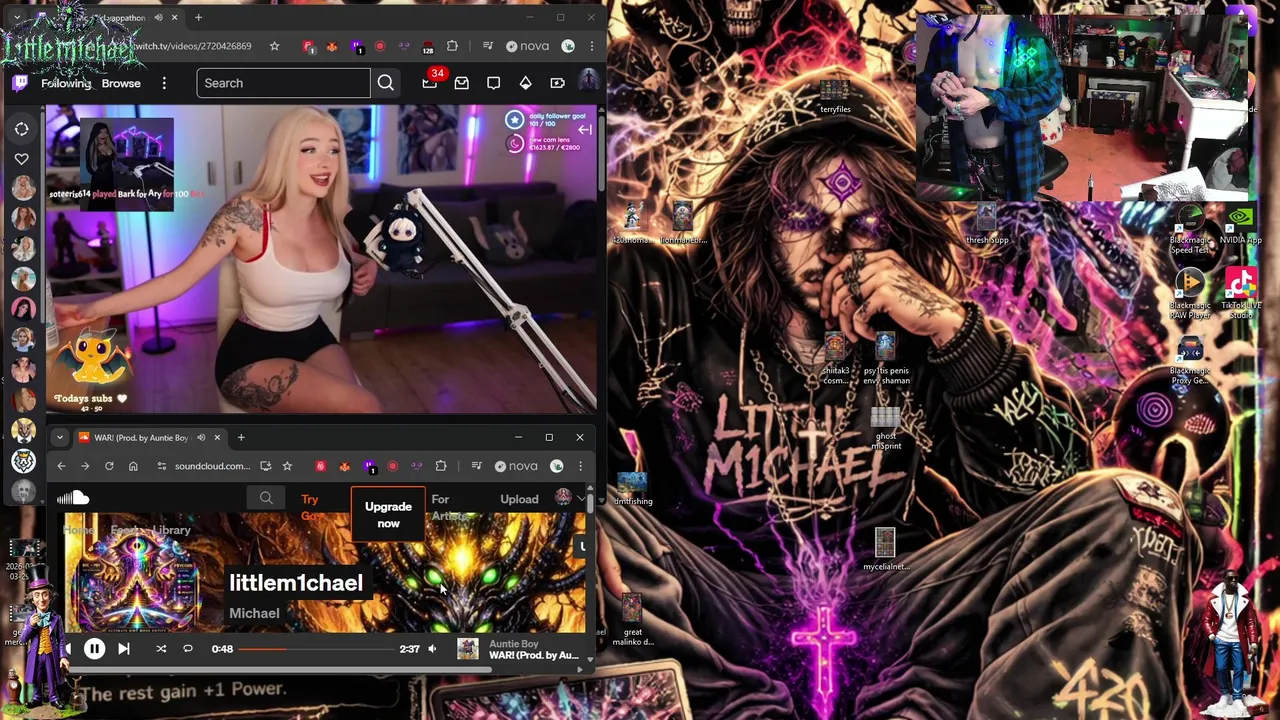Image resolution: width=1280 pixels, height=720 pixels.
Task: Seek on the SoundCloud progress bar
Action: pyautogui.click(x=316, y=649)
